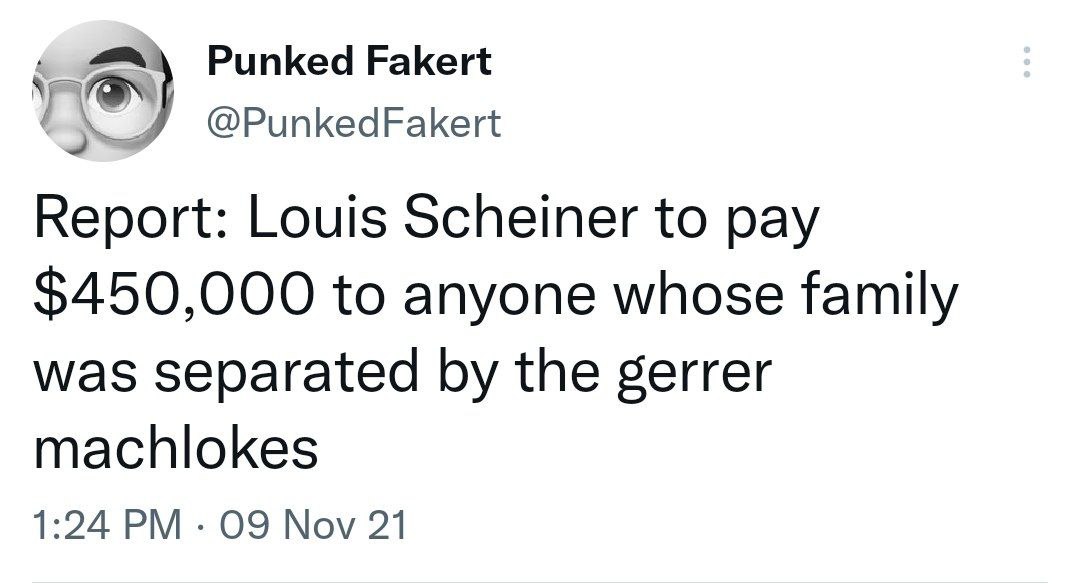Visit the @PunkedFakert handle link
This screenshot has height=584, width=1080.
pyautogui.click(x=353, y=124)
